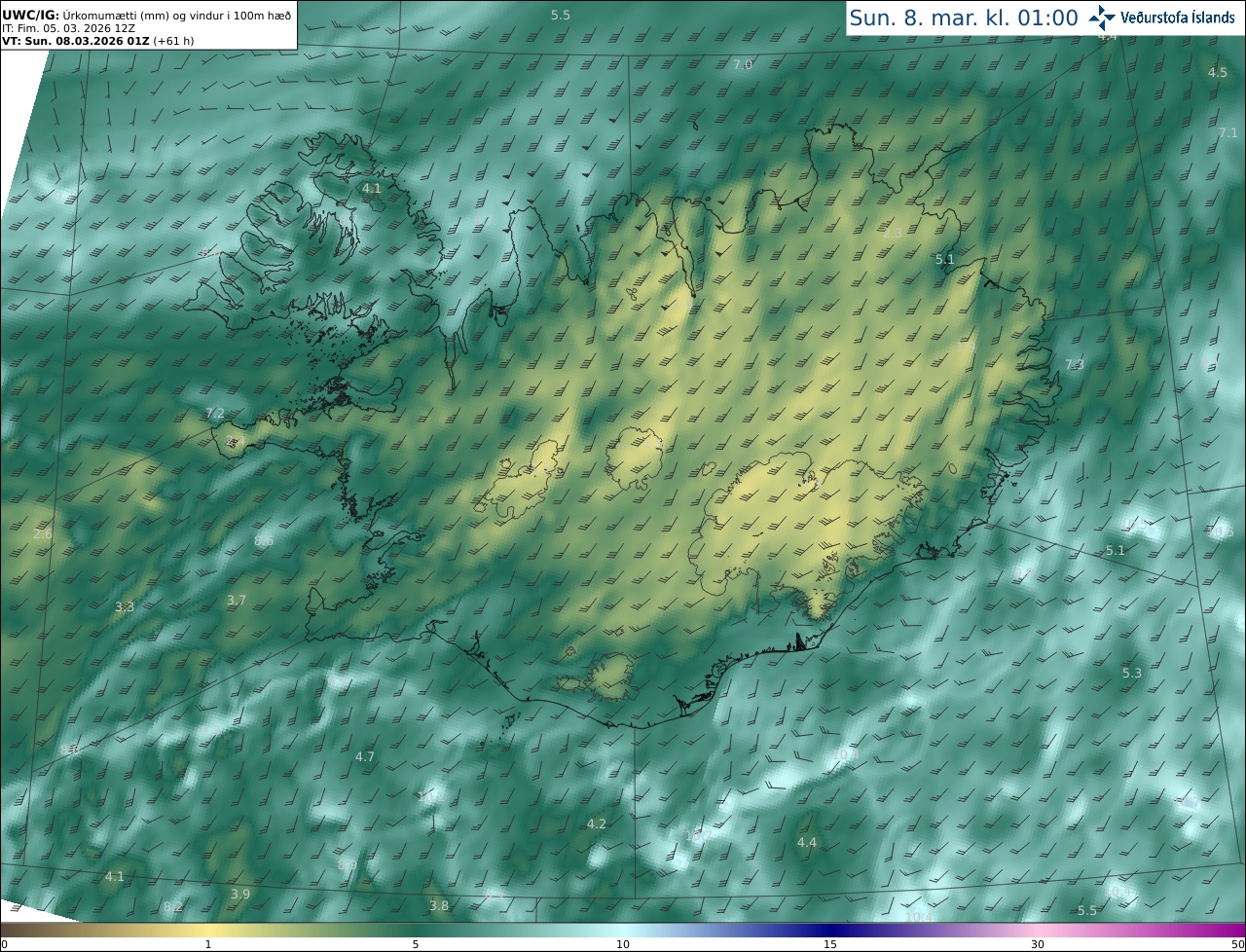Click the 'VT: Sun. 08.03.2026 01Z' line
Image resolution: width=1246 pixels, height=952 pixels.
tap(97, 41)
